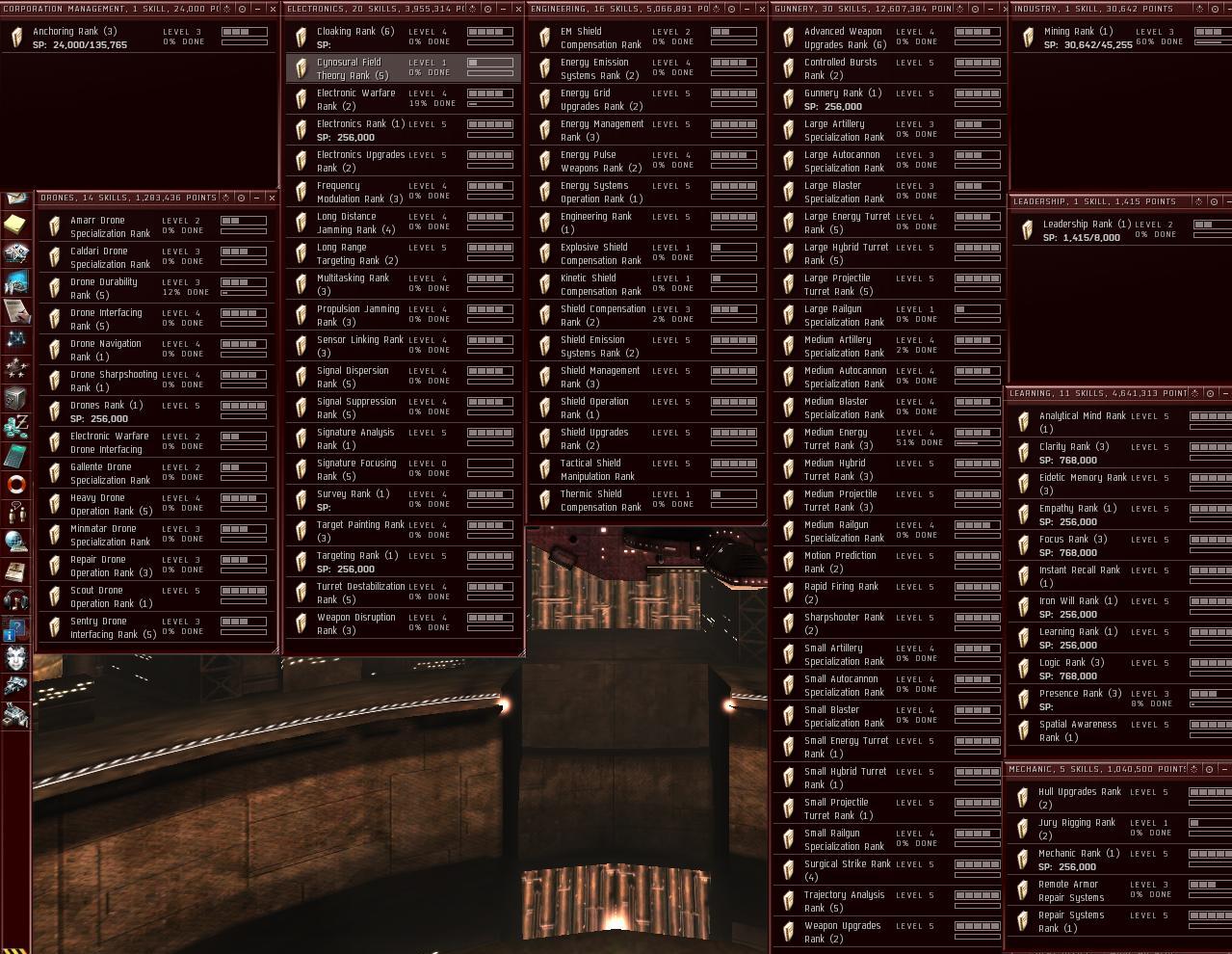Click the skill book icon for Mining

1029,38
